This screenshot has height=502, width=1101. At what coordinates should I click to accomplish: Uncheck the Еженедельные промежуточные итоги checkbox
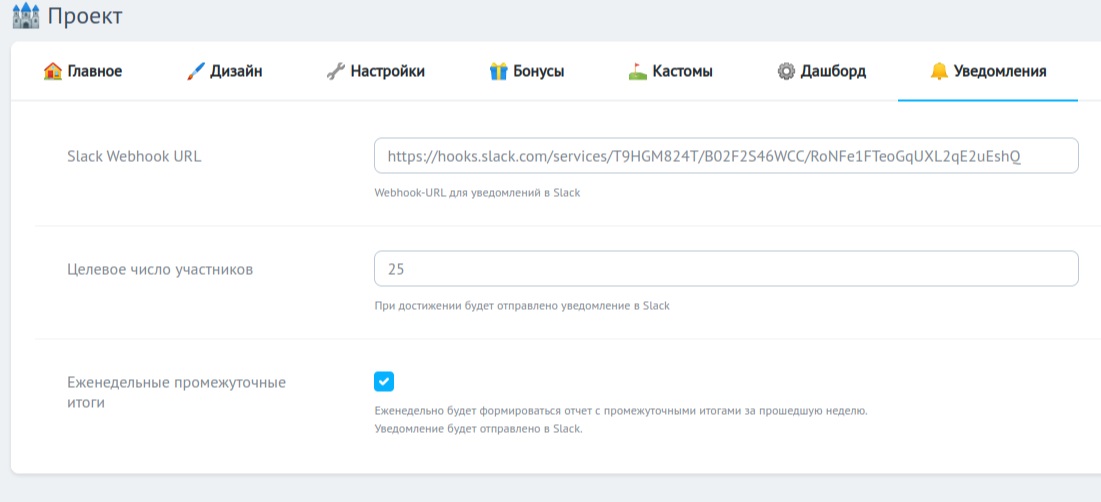(x=384, y=381)
